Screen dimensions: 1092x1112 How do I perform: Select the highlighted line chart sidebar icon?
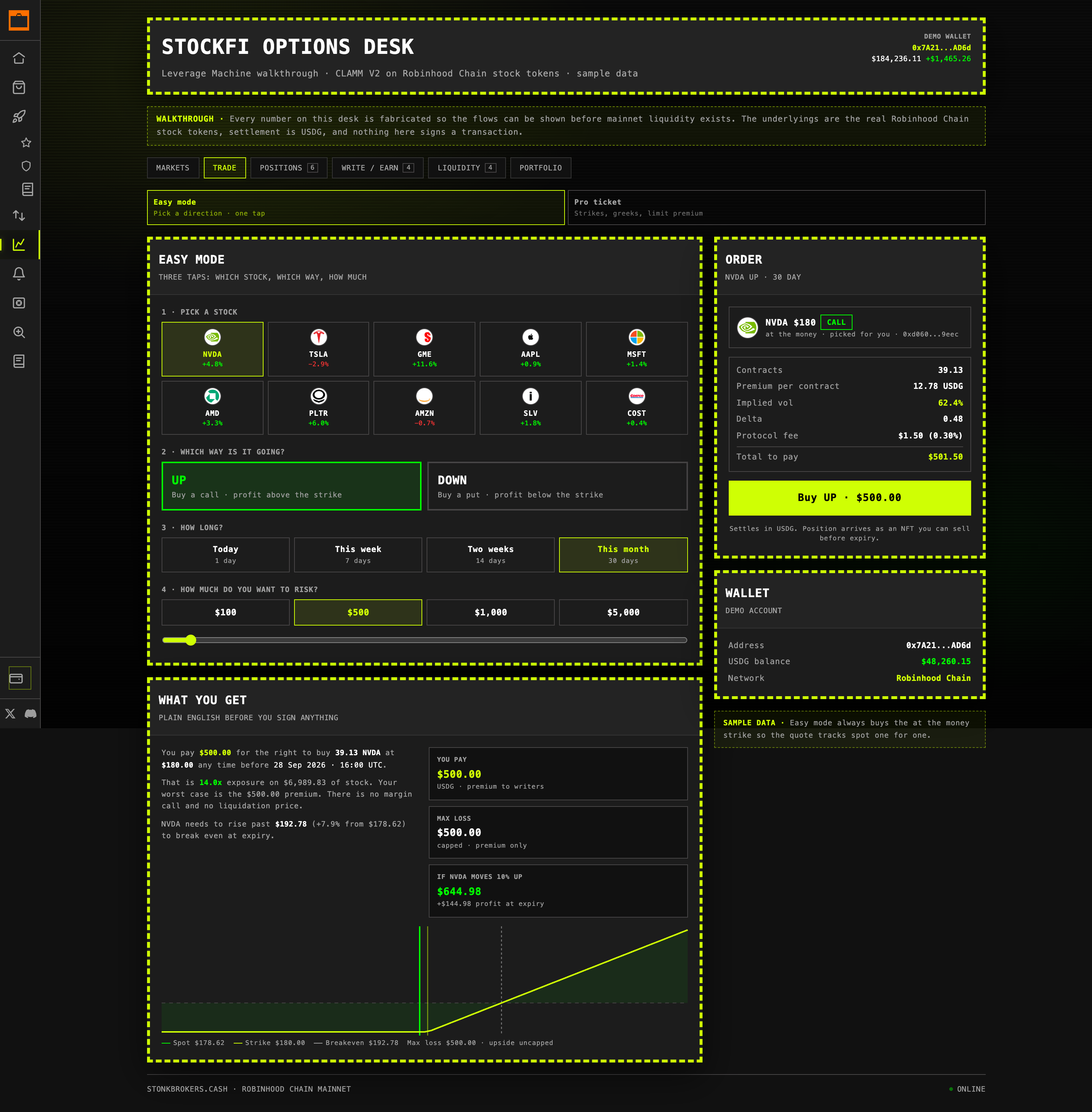click(19, 244)
